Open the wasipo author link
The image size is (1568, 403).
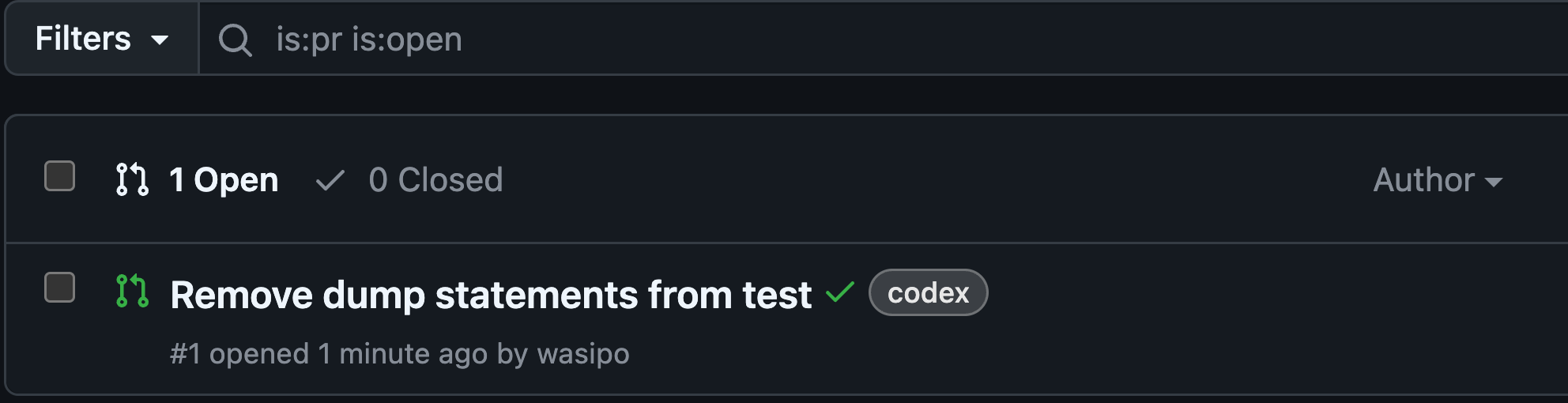583,354
